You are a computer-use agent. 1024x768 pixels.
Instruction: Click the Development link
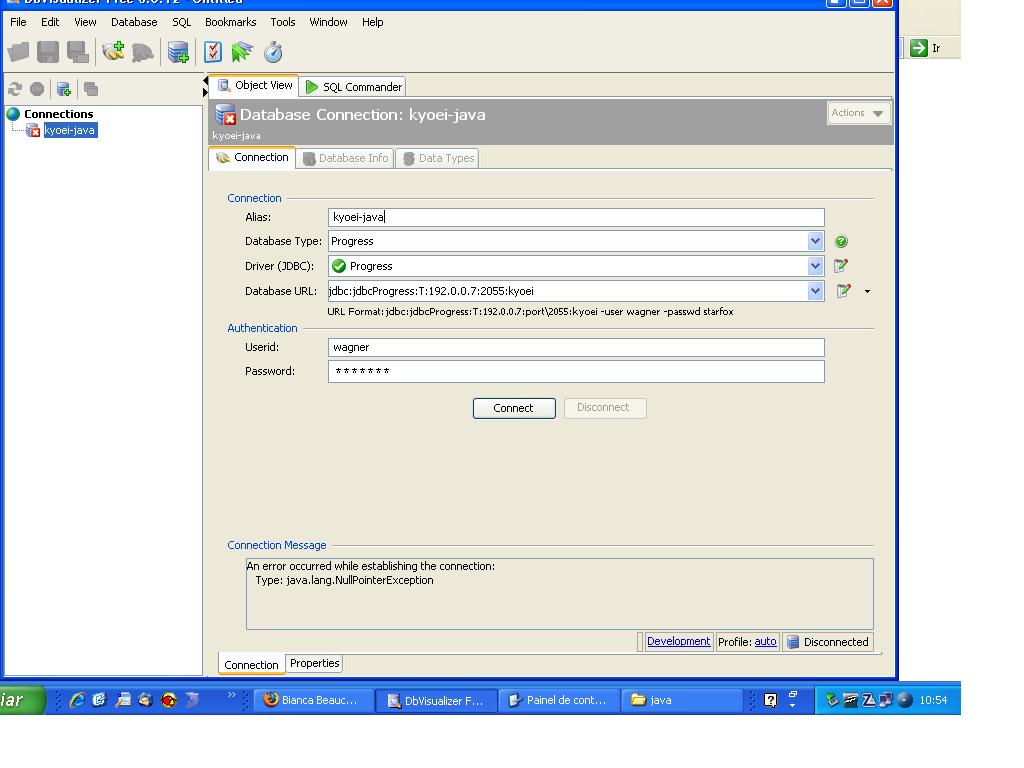pos(678,641)
